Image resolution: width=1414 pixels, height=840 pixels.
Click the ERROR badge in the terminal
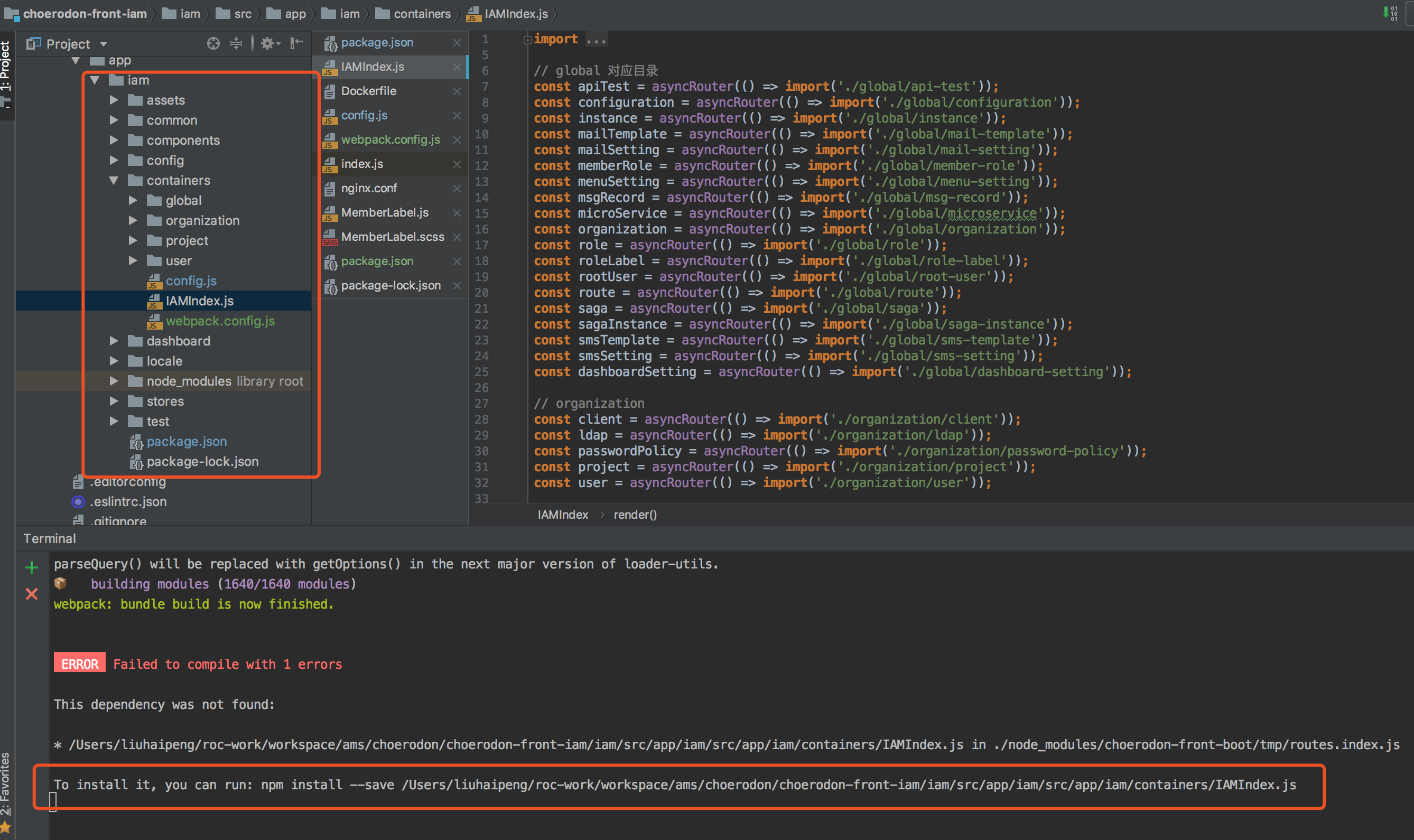[x=79, y=664]
